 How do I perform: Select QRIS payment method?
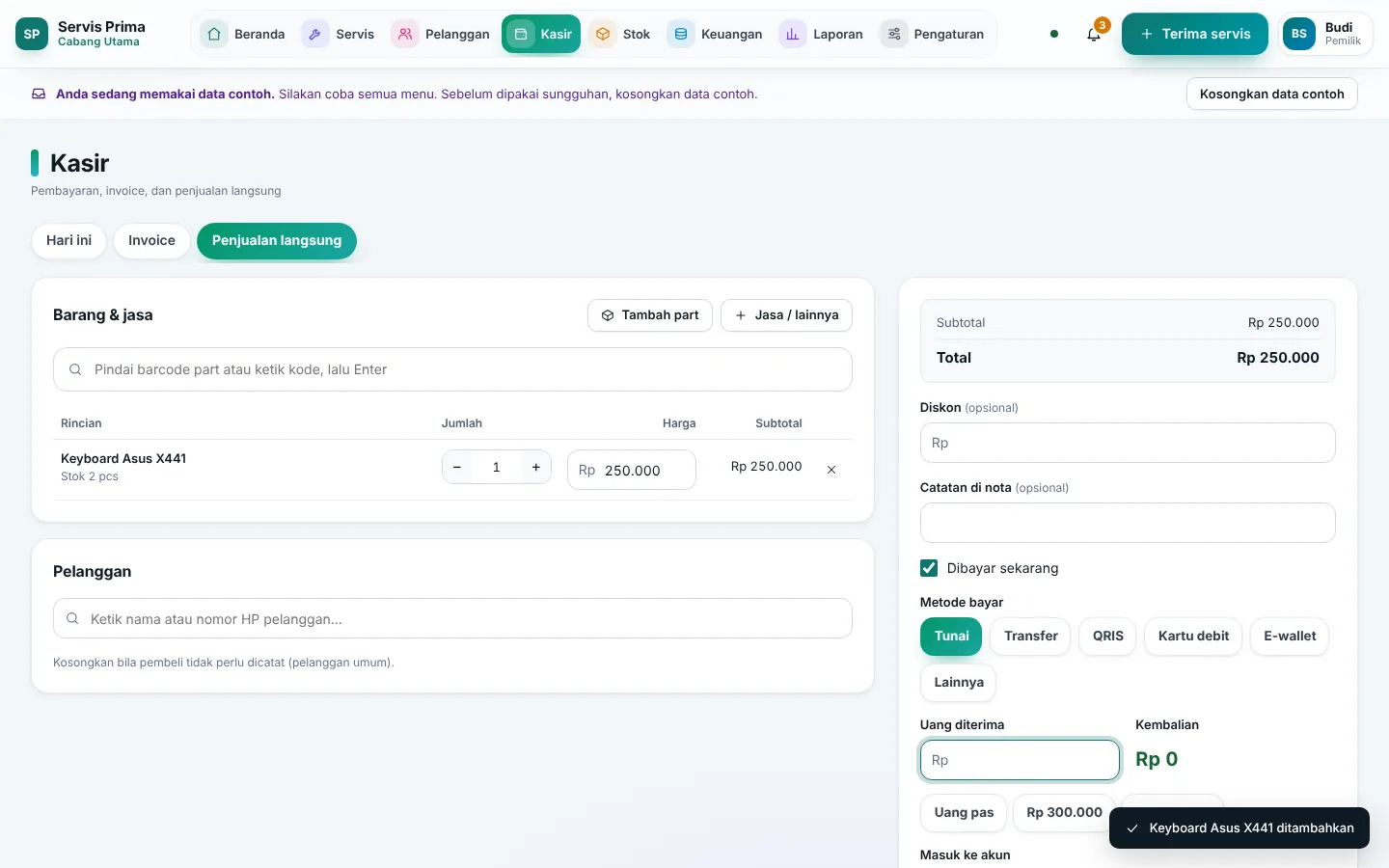click(x=1107, y=637)
